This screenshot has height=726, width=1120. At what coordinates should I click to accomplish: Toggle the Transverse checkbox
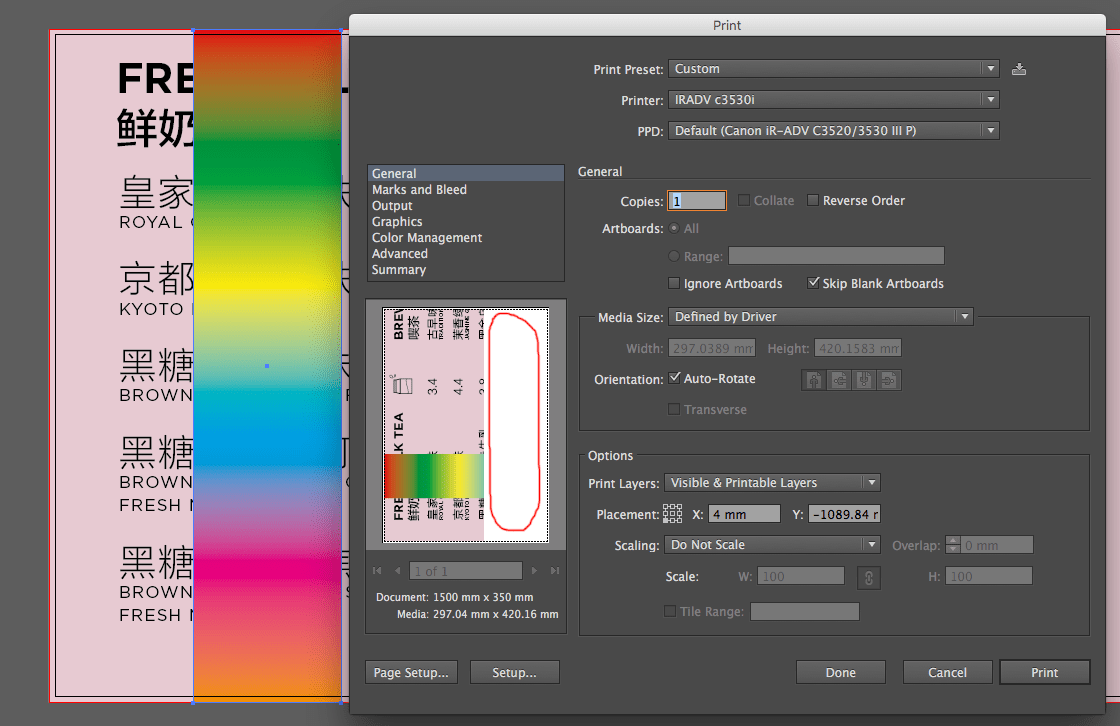(x=674, y=409)
